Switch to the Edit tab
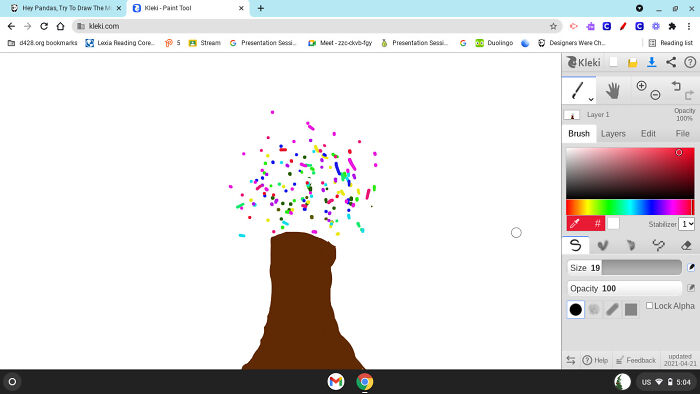 (648, 133)
